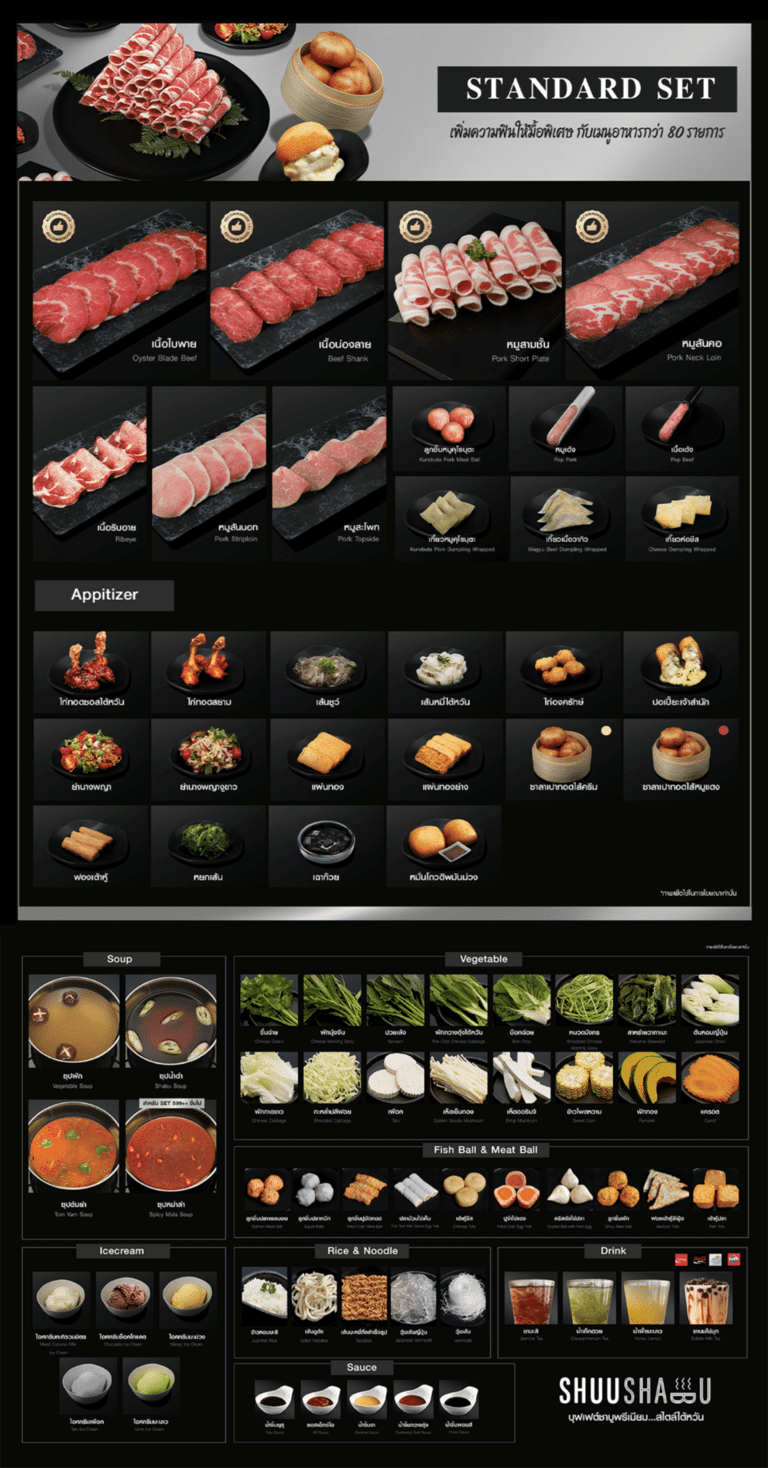Open the Vegetable section header
Viewport: 768px width, 1468px height.
[484, 959]
